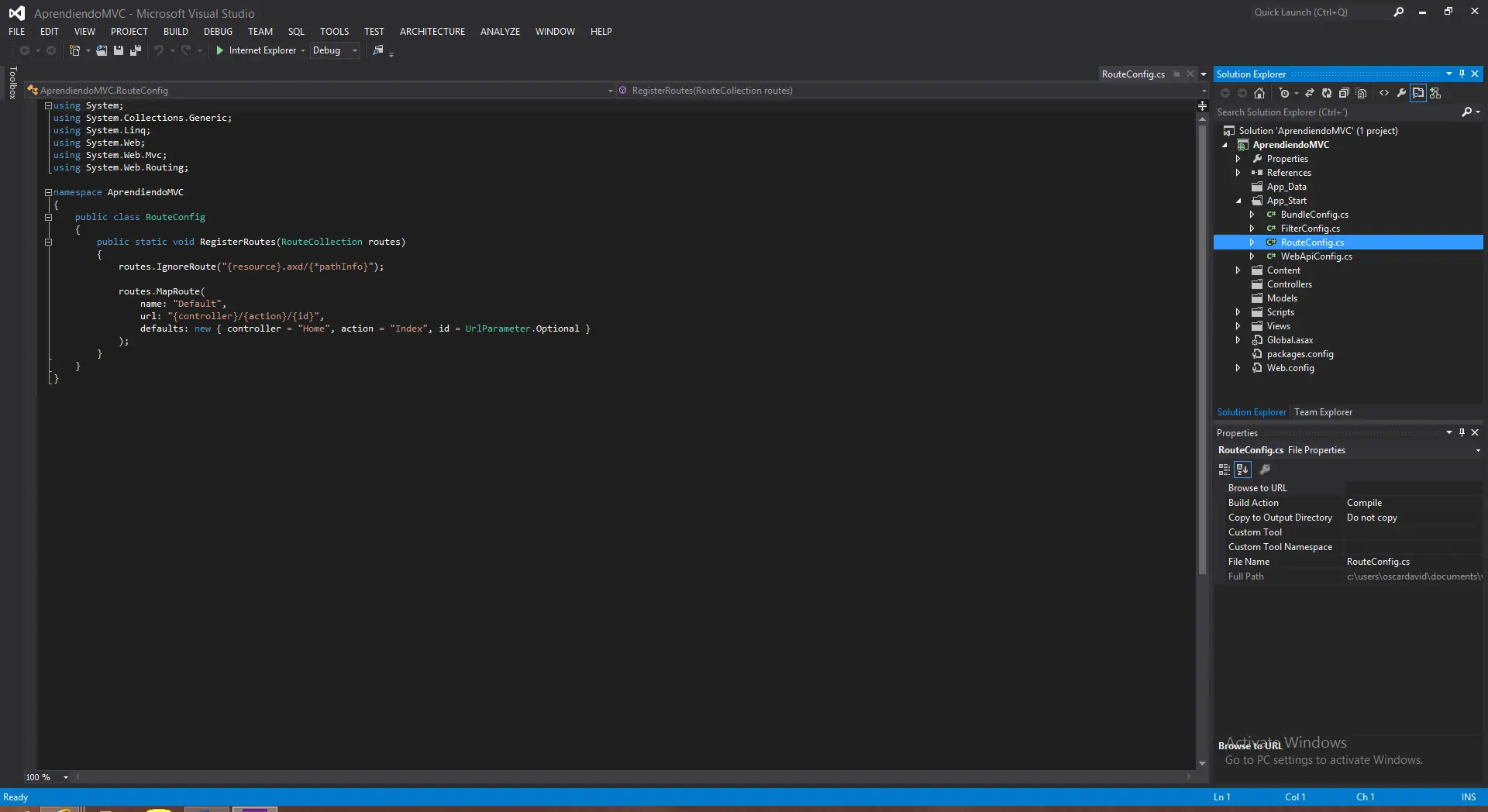Click the Solution Explorer search magnifier icon
1488x812 pixels.
1466,112
